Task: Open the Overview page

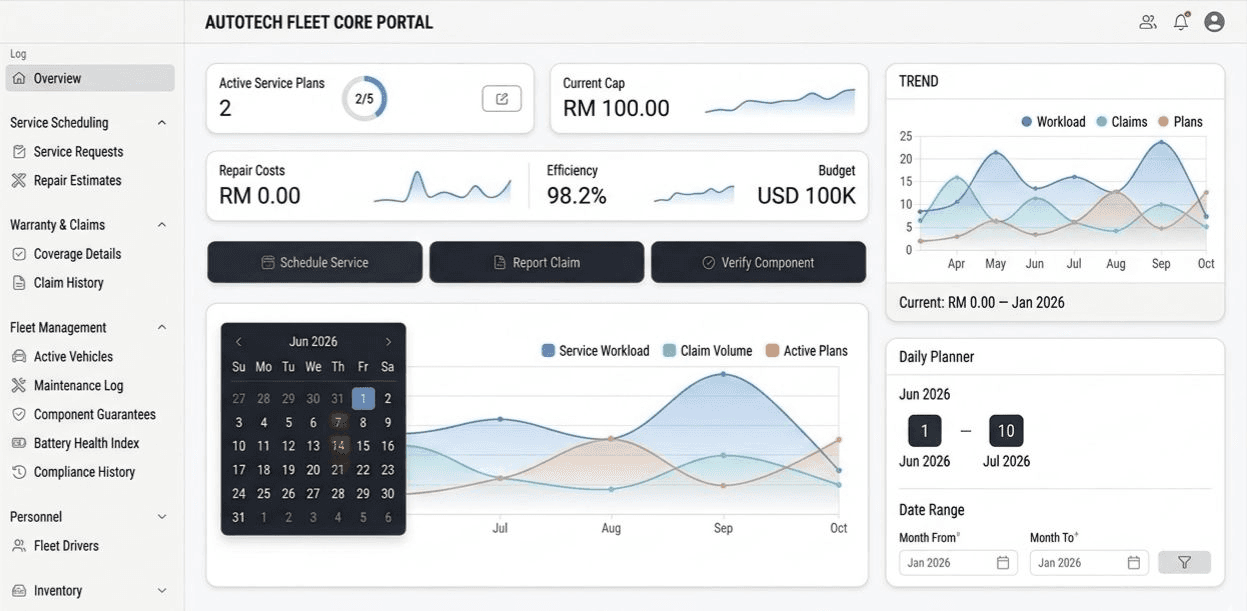Action: [x=90, y=78]
